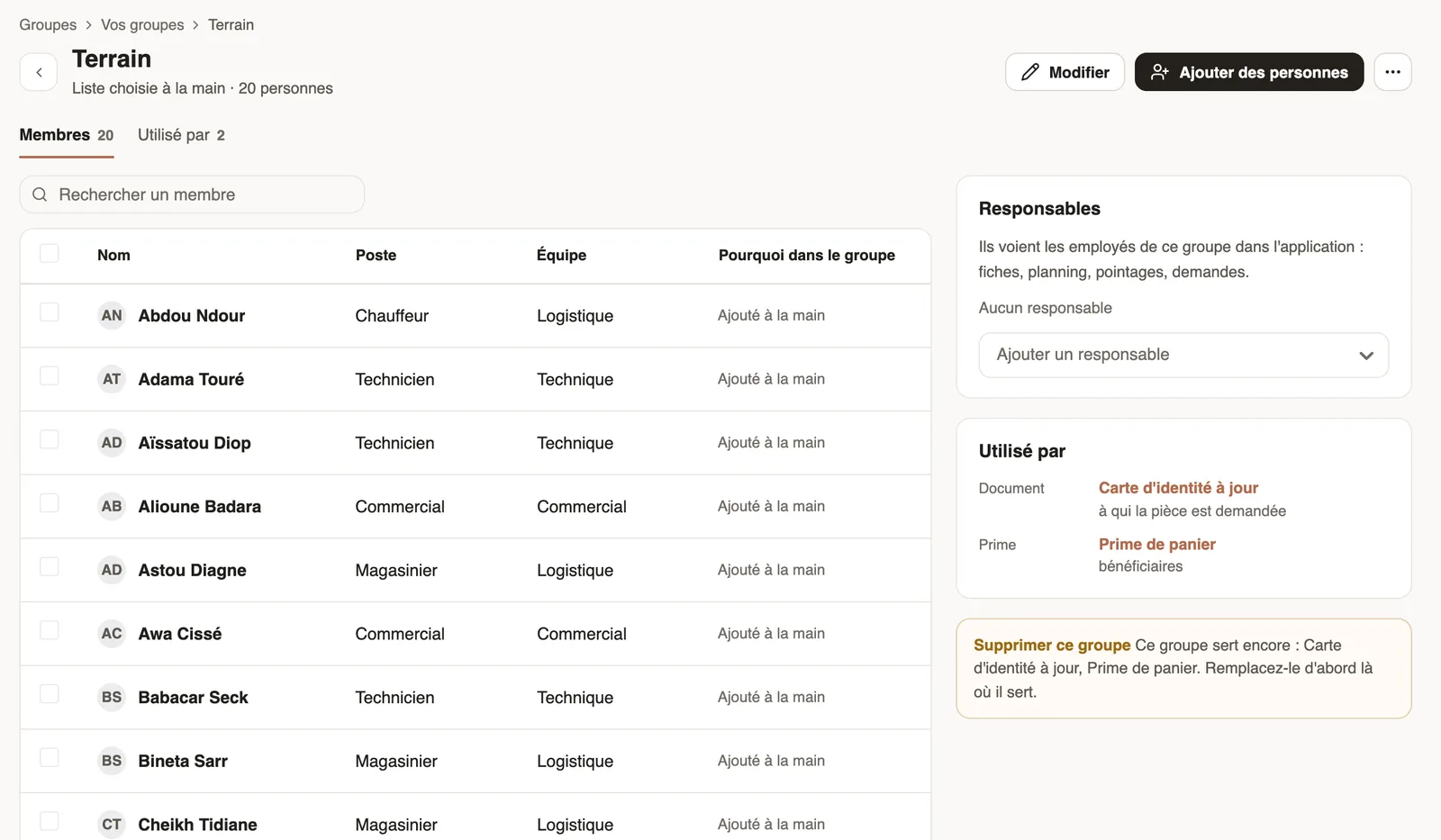Click the Pourquoi dans le groupe header

coord(807,256)
